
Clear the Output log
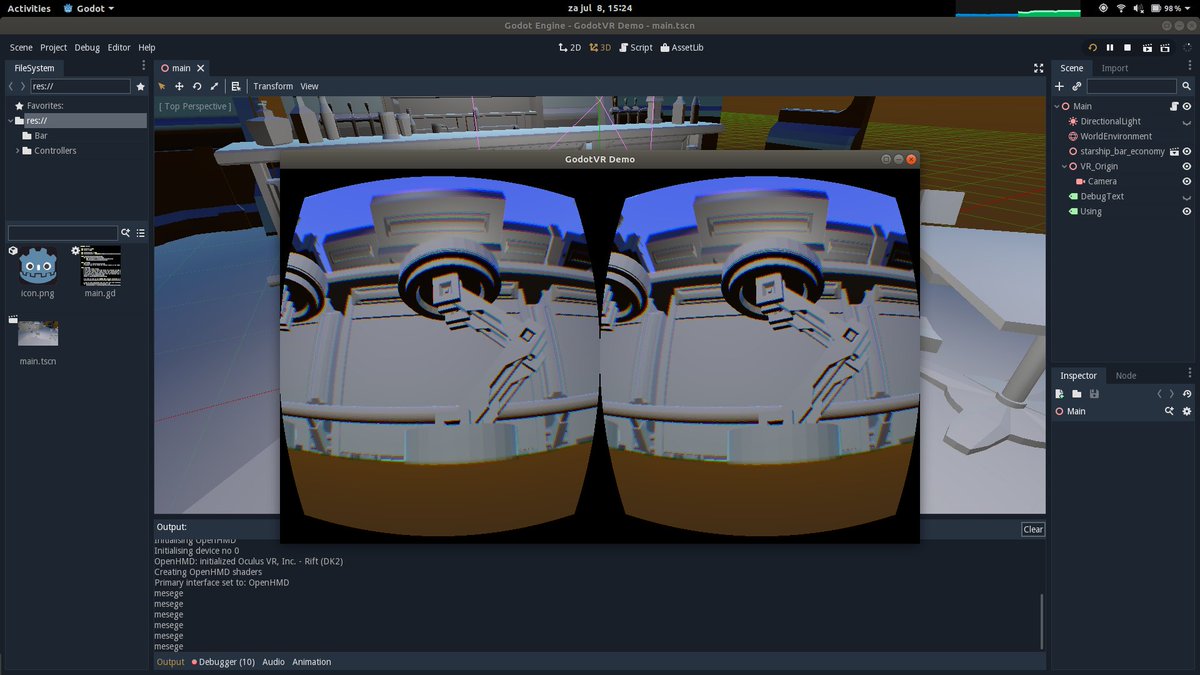[1033, 529]
